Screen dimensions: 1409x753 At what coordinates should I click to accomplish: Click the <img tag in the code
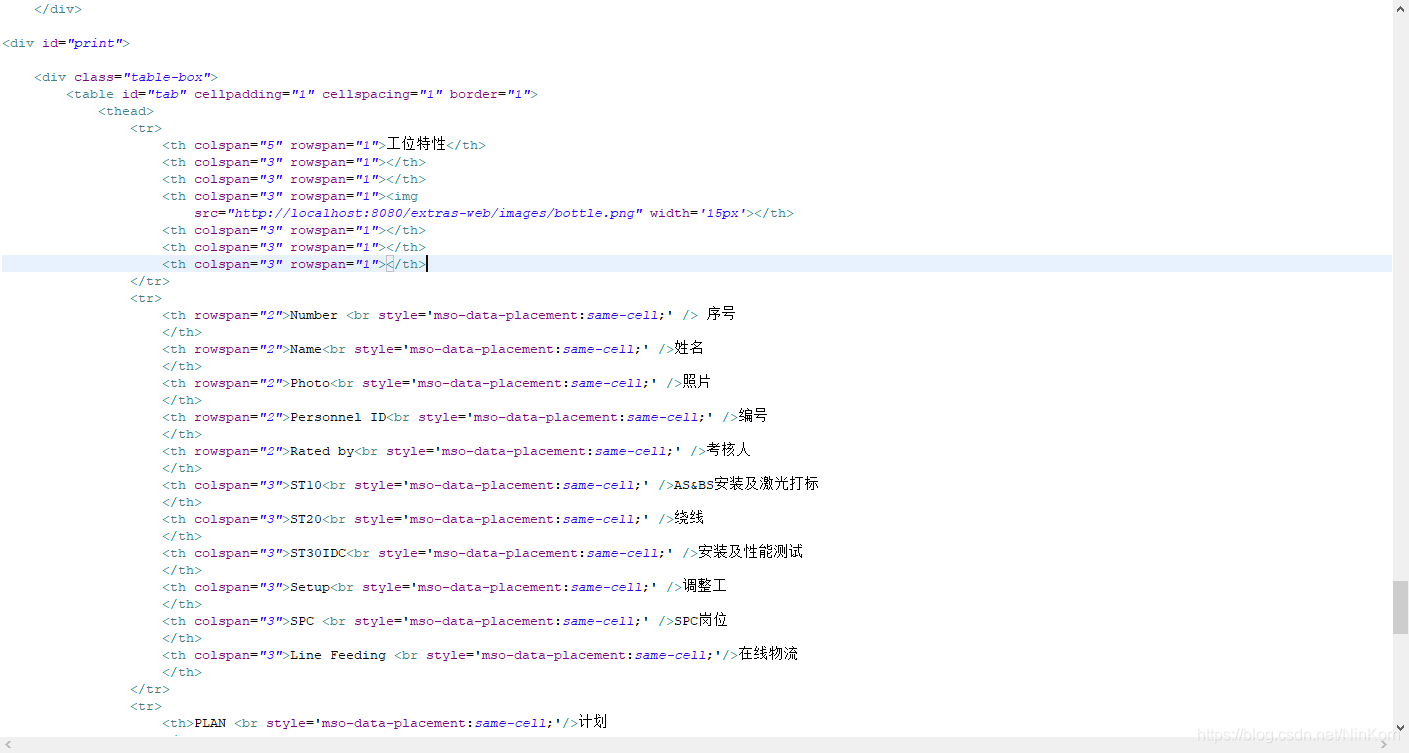[402, 196]
